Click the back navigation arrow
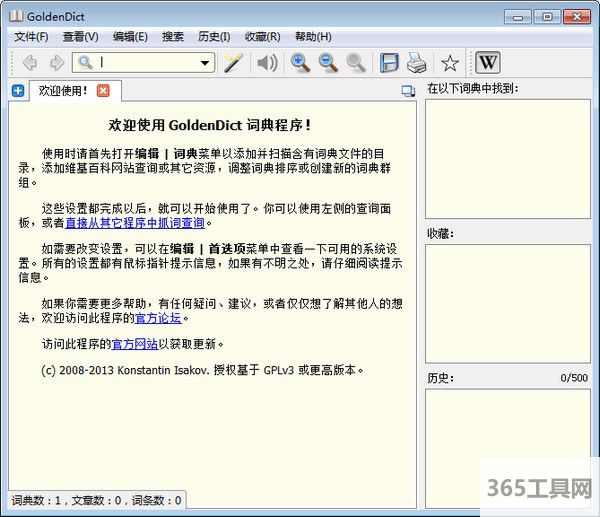The height and width of the screenshot is (517, 600). [x=30, y=63]
